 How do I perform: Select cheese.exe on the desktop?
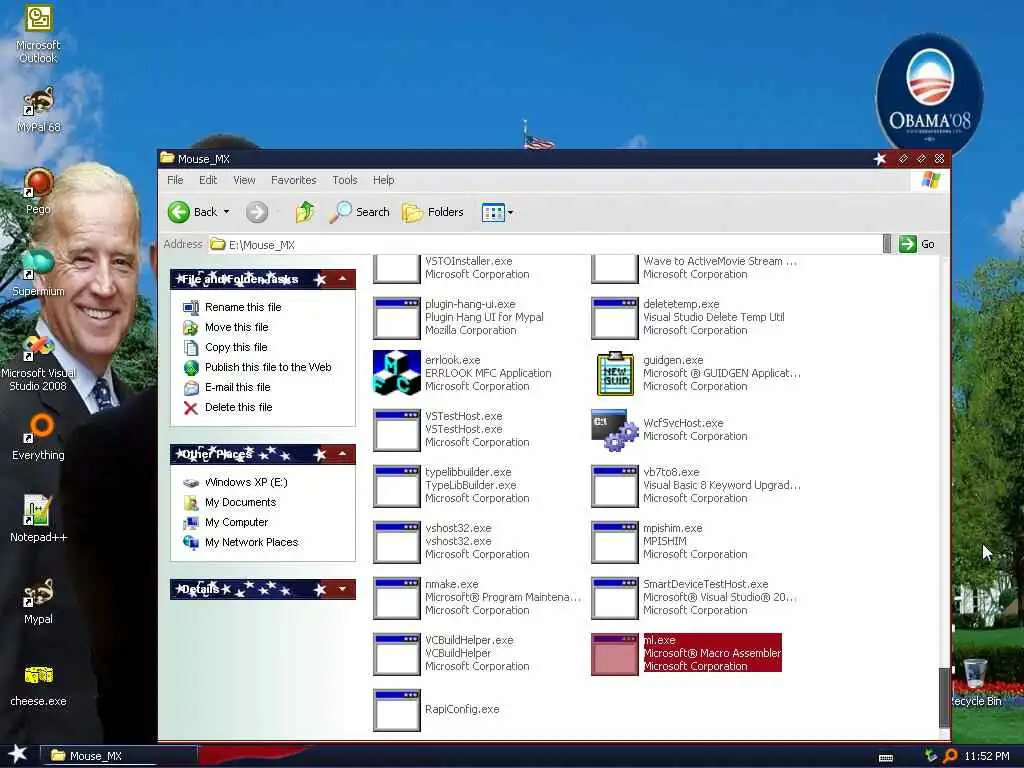pos(38,684)
